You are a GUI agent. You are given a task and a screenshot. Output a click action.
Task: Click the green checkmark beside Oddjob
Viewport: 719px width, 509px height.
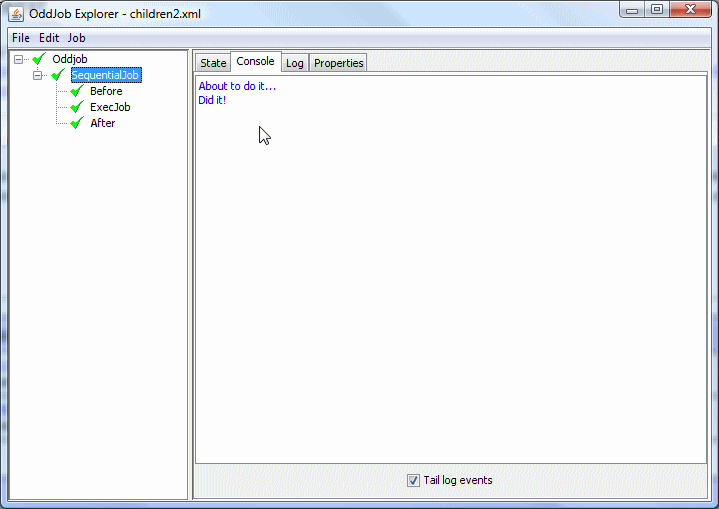click(40, 59)
